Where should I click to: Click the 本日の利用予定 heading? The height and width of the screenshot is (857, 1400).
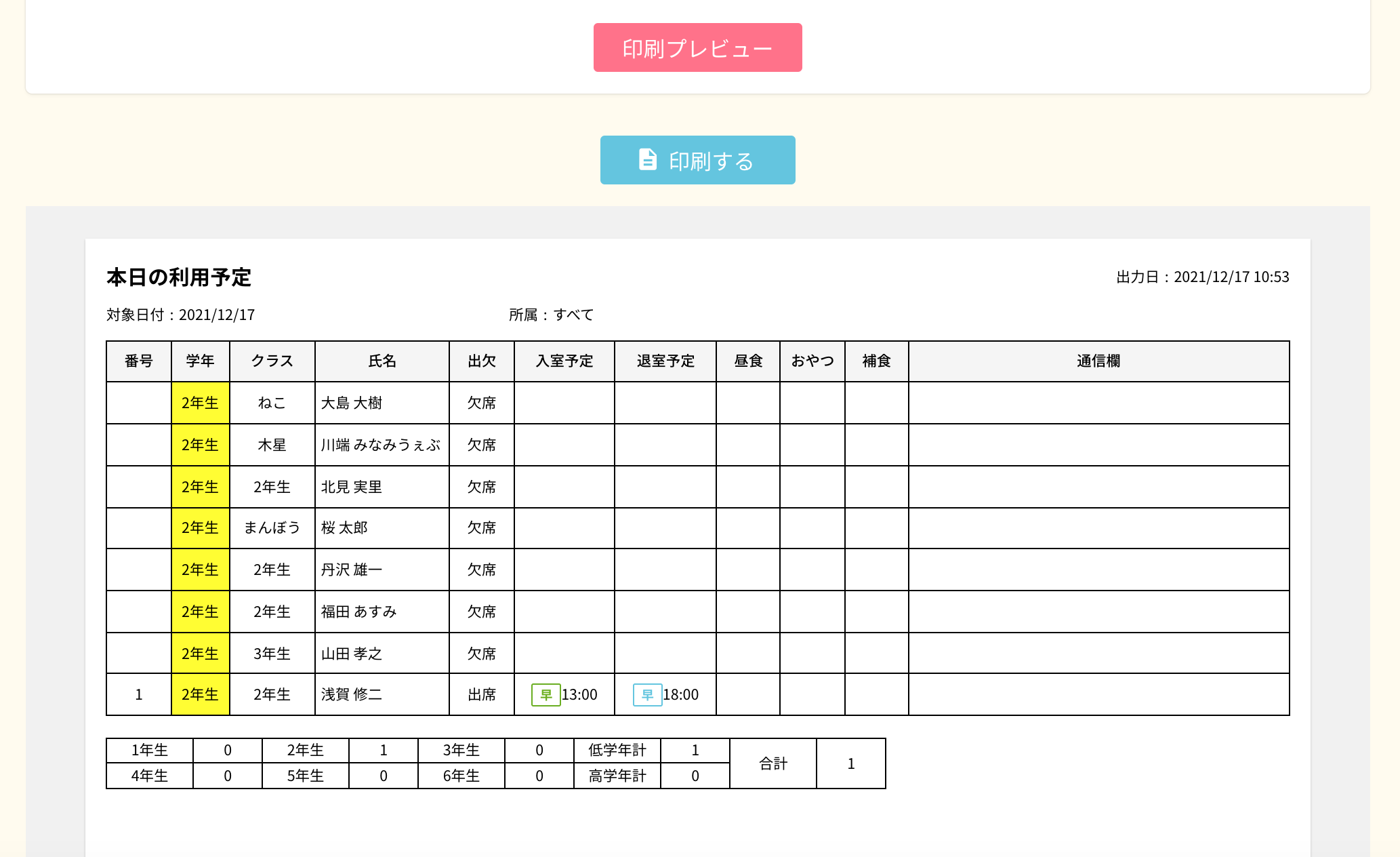tap(179, 277)
